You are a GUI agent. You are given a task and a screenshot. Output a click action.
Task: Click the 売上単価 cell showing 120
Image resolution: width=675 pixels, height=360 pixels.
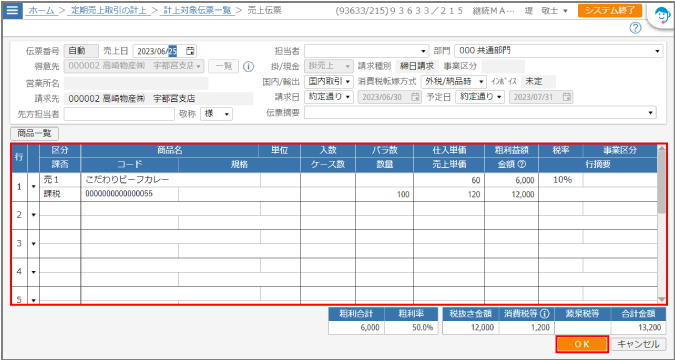[x=449, y=194]
